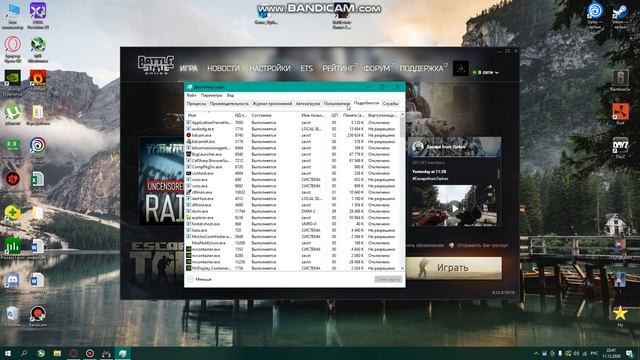Sort by the ЦП column header

334,116
